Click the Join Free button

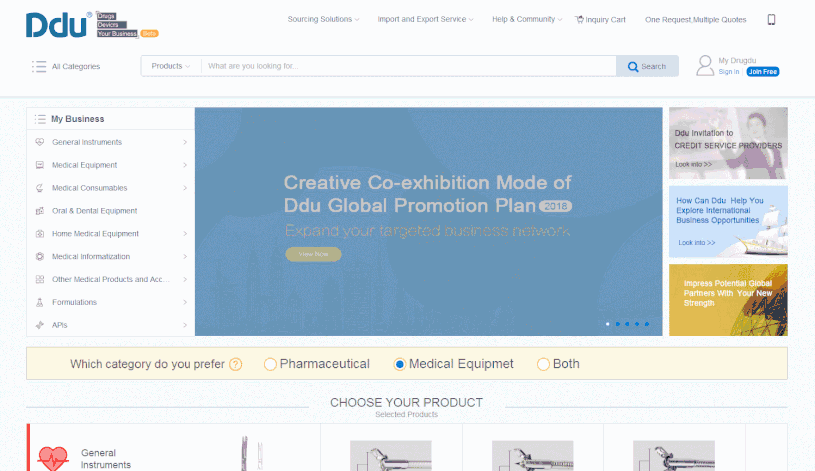tap(763, 72)
